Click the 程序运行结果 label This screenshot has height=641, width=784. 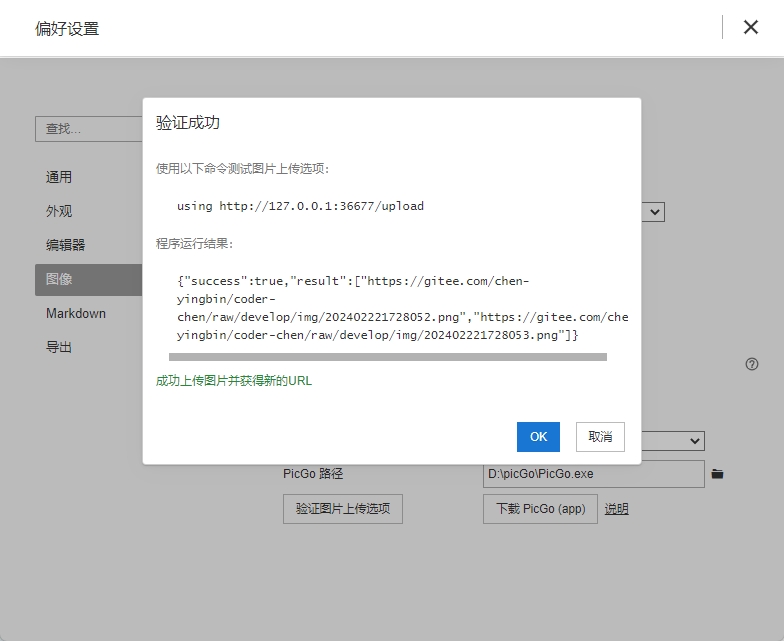click(x=194, y=244)
